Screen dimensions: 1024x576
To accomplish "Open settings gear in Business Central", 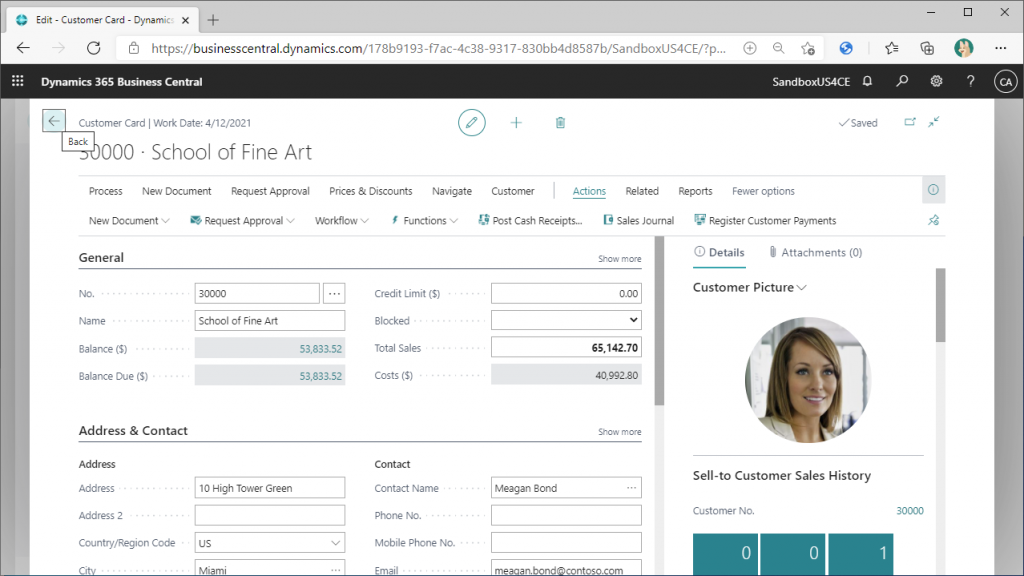I will coord(936,82).
